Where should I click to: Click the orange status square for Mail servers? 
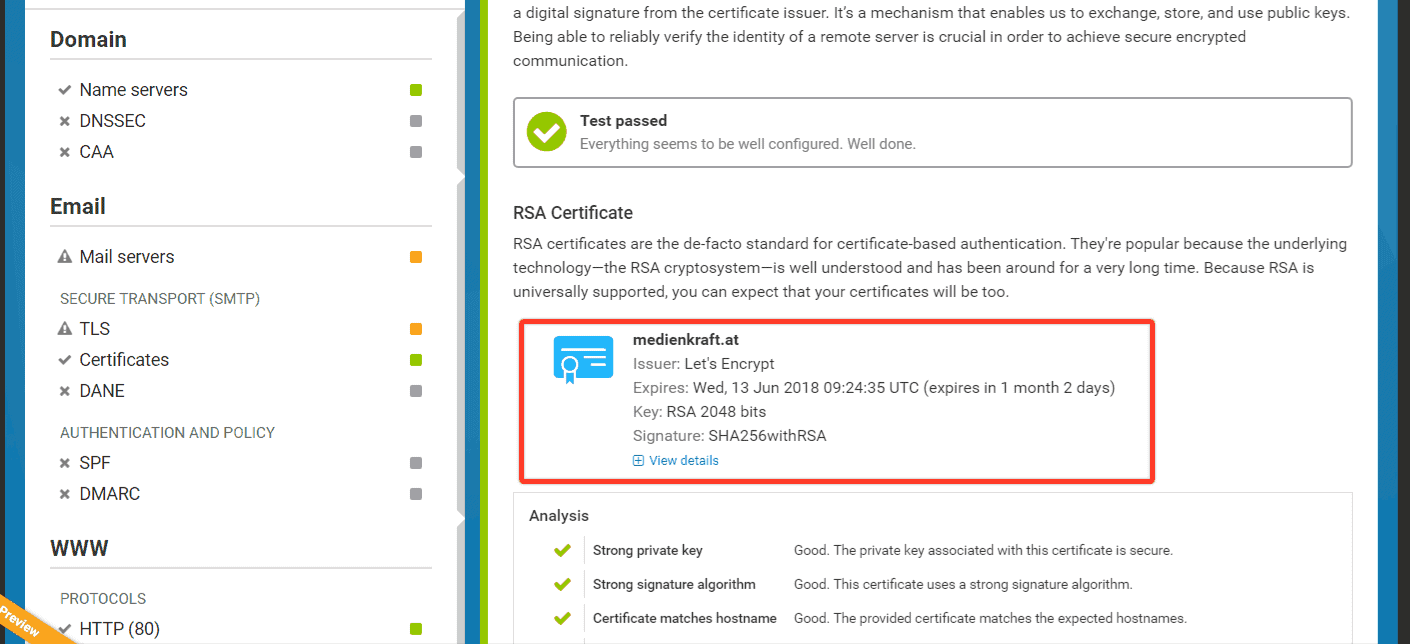[416, 257]
